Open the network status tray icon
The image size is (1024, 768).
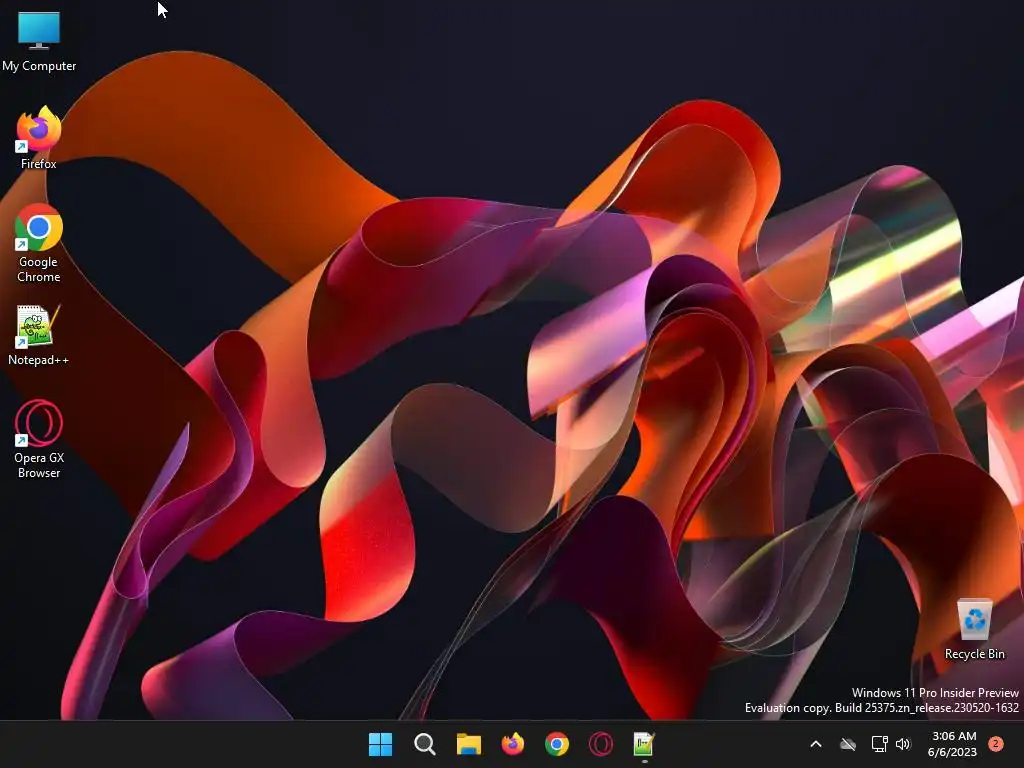[879, 744]
